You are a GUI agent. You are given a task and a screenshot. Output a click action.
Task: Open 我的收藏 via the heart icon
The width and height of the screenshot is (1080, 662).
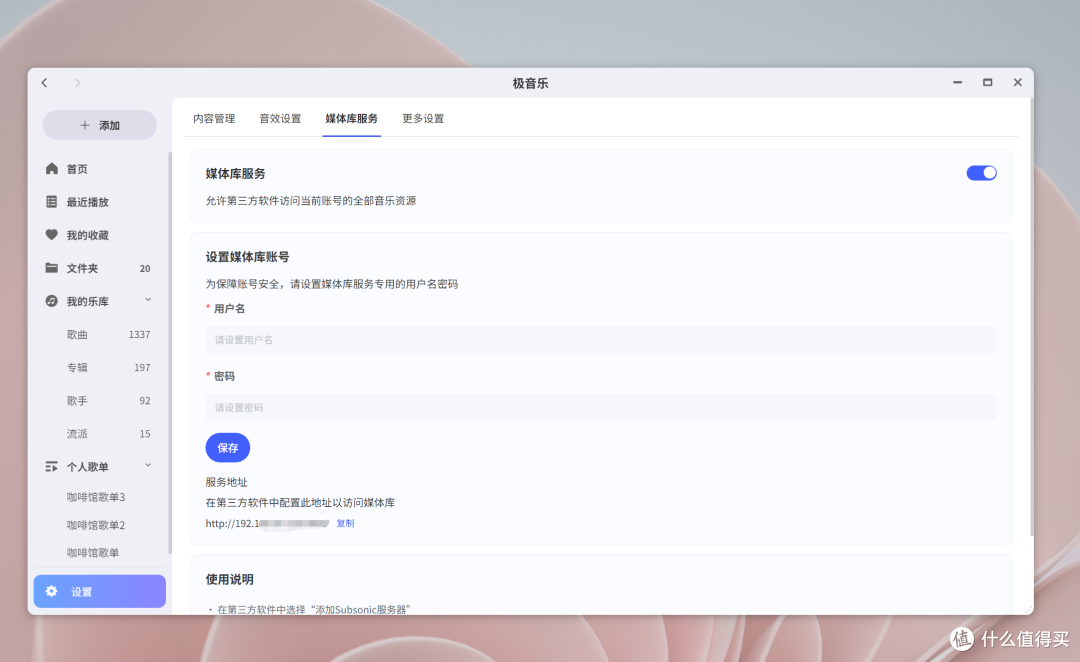pos(52,235)
